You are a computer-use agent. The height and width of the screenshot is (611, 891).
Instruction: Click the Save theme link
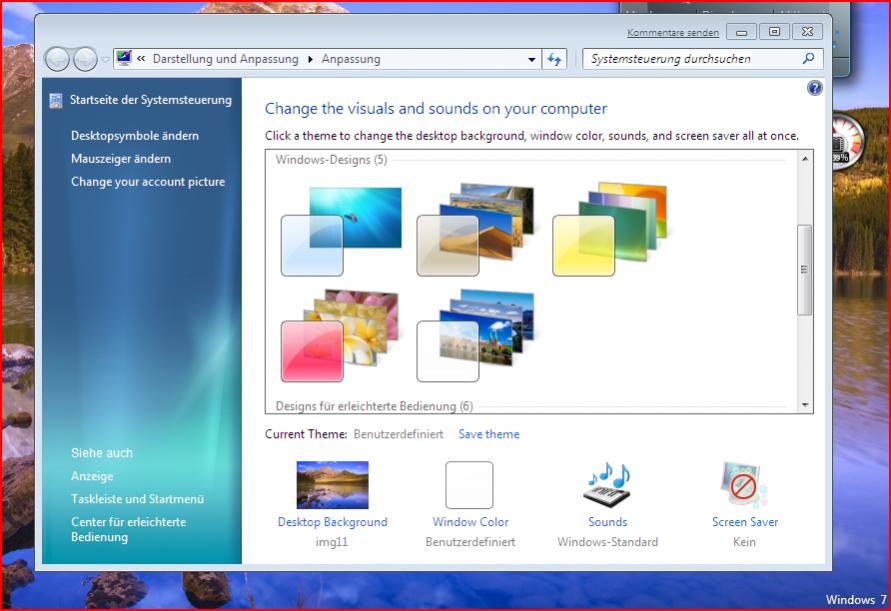click(x=489, y=434)
